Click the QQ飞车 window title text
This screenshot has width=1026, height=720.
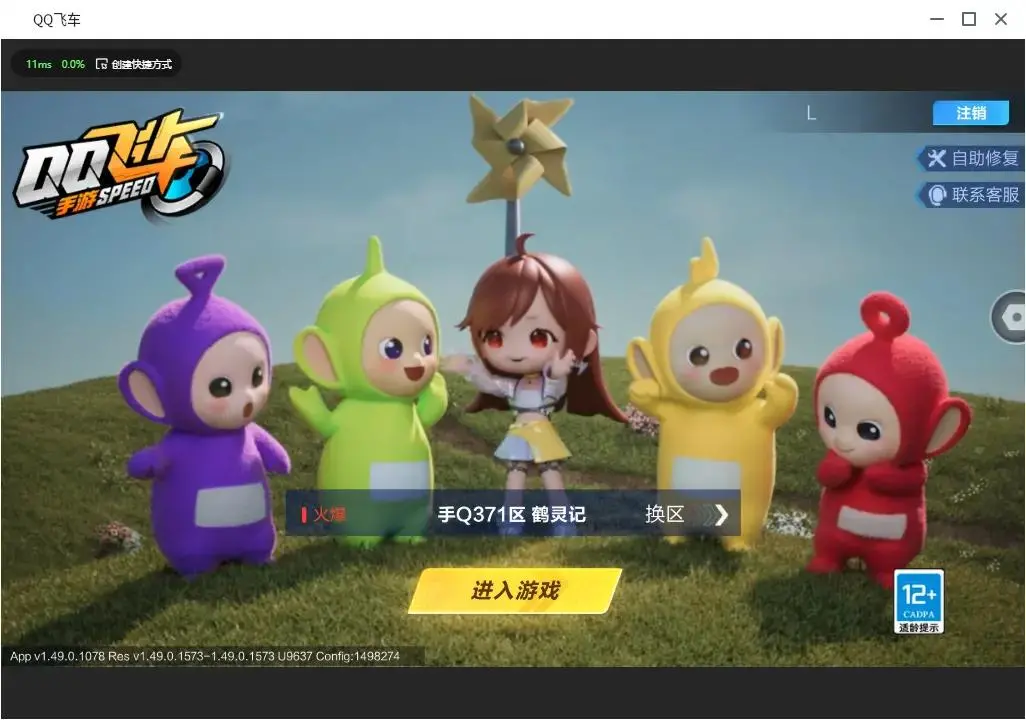tap(57, 20)
